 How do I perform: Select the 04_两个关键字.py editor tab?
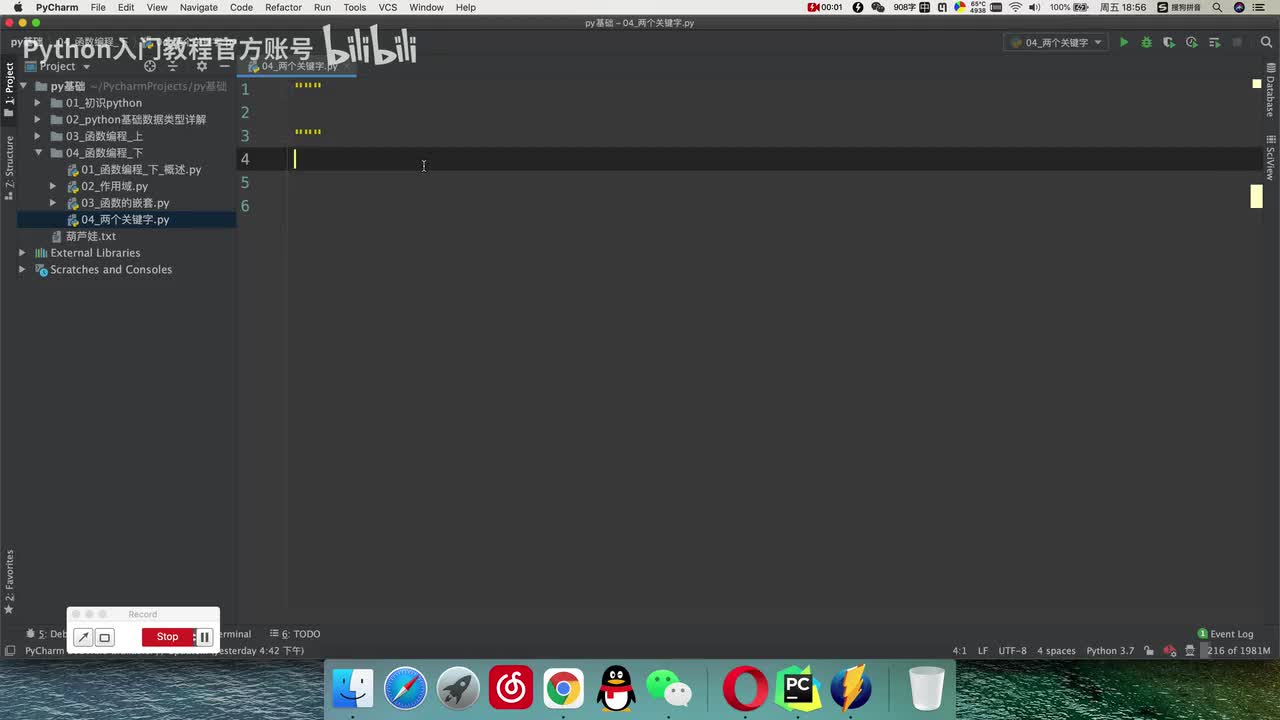tap(295, 66)
